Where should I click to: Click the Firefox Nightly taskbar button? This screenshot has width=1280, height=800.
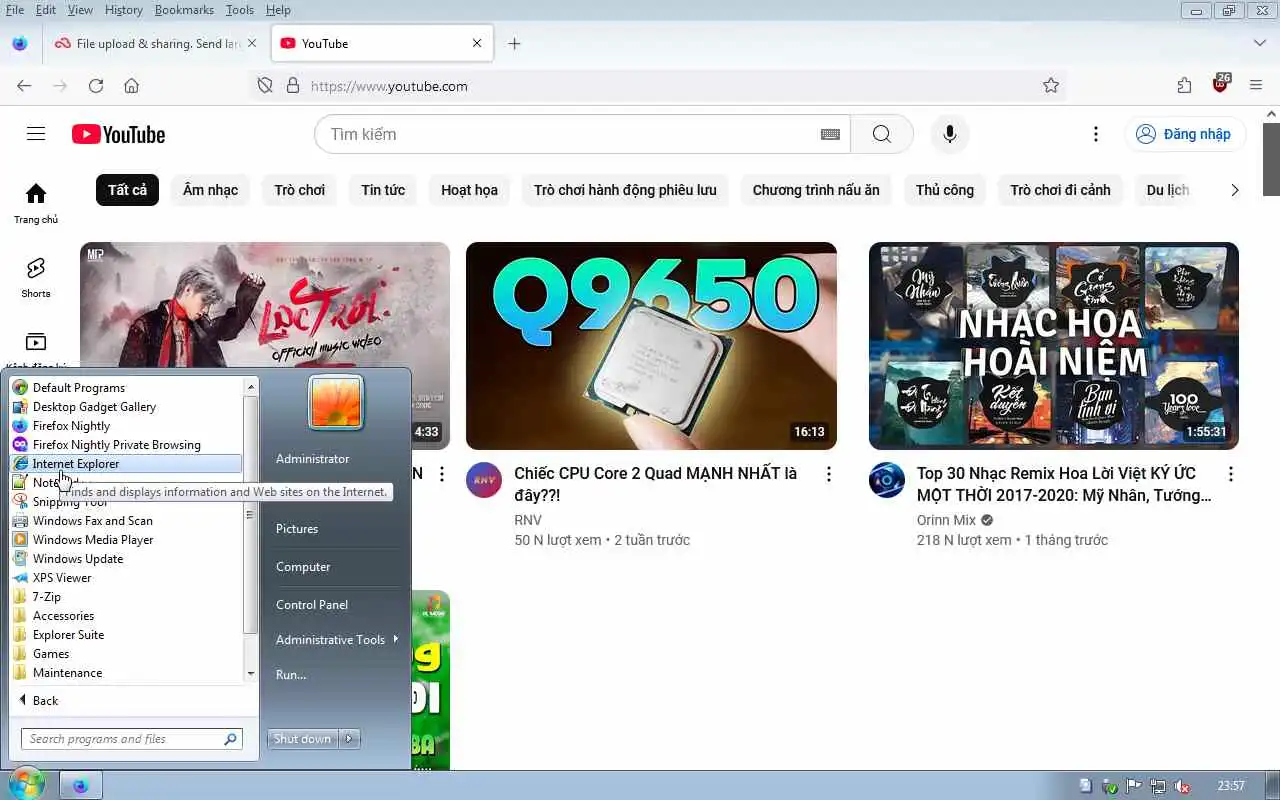tap(80, 786)
